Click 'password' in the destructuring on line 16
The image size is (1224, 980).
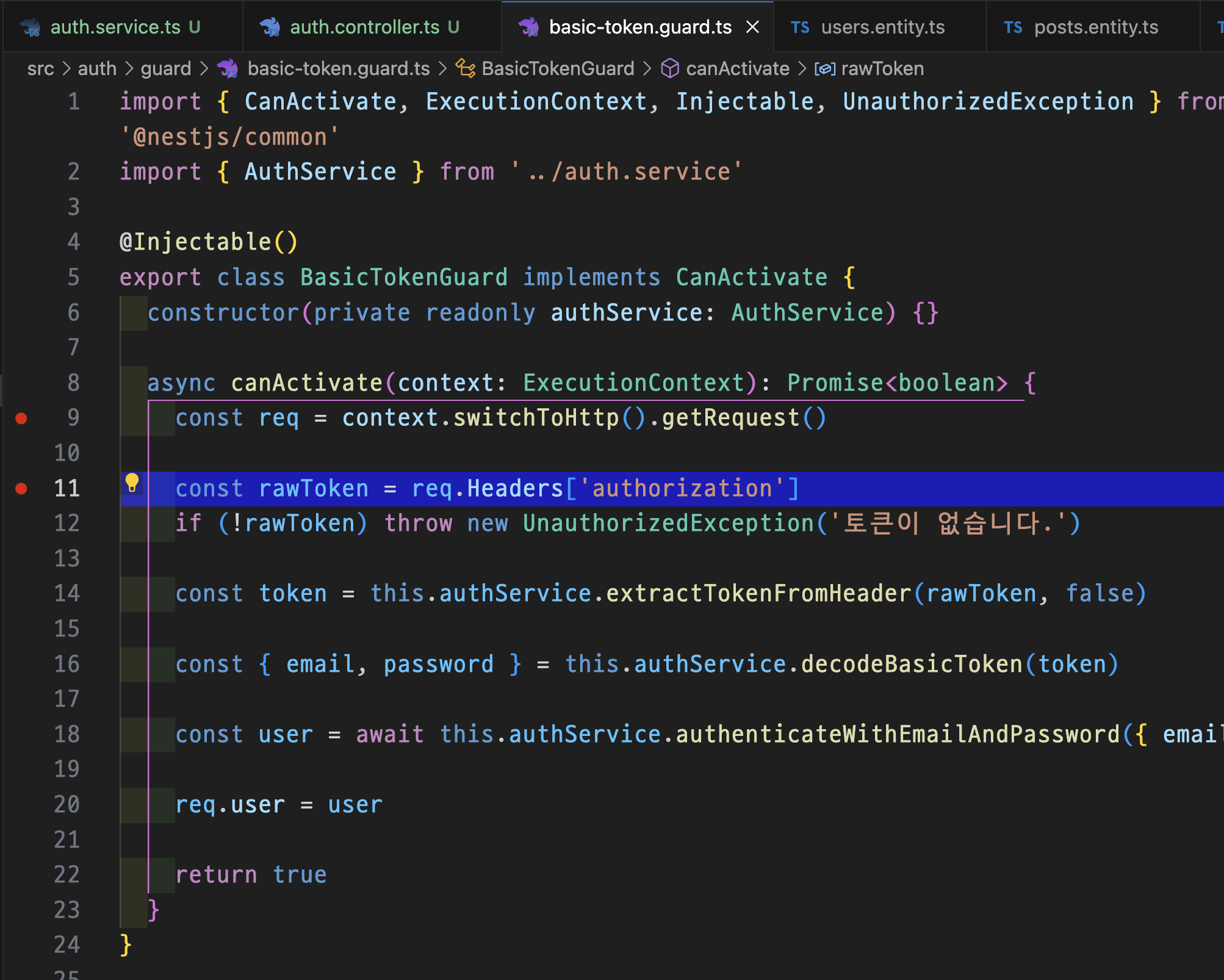pyautogui.click(x=438, y=665)
